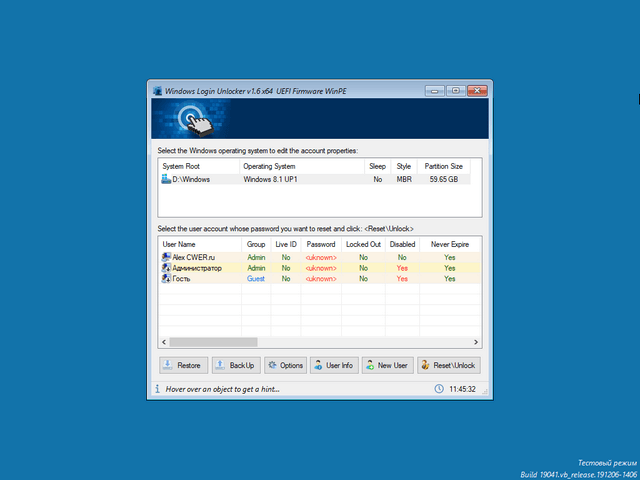
Task: Click the Password column header
Action: point(321,244)
